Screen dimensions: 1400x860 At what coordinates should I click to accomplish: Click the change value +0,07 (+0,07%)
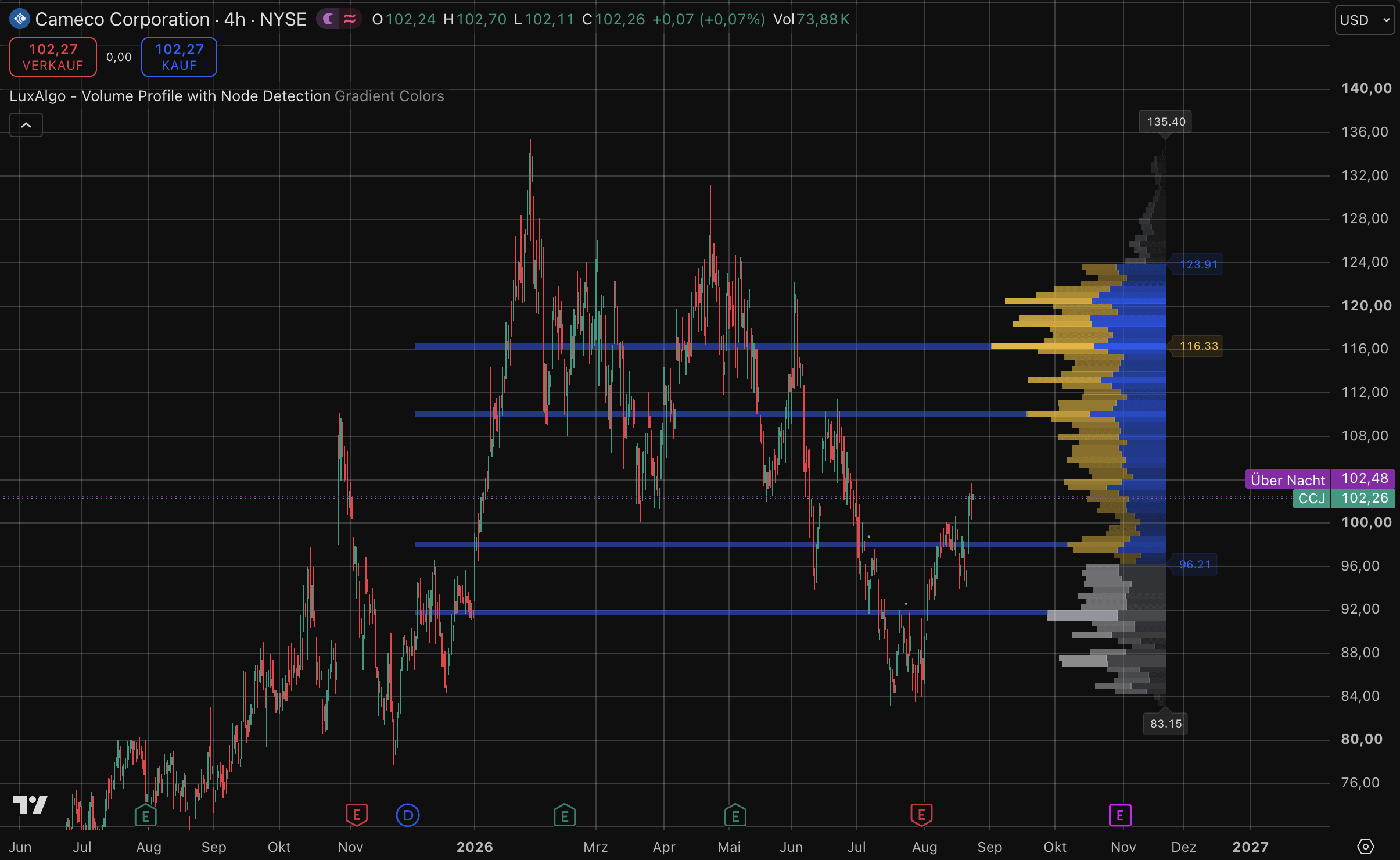(x=709, y=19)
